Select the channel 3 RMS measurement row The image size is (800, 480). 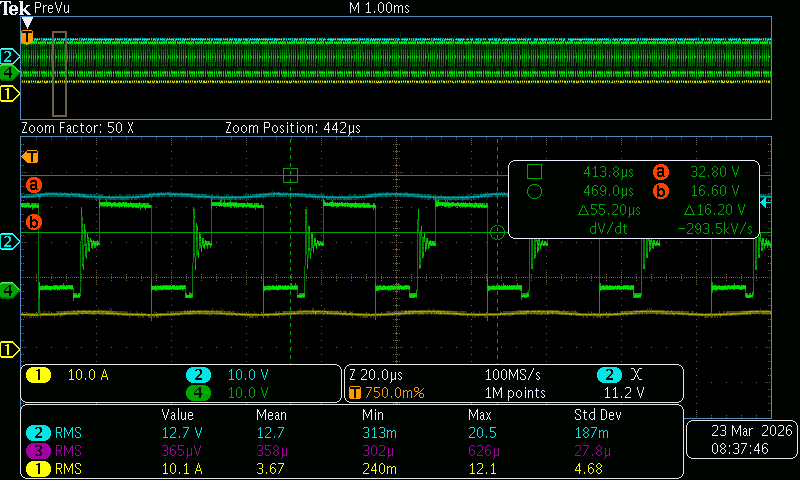(352, 451)
